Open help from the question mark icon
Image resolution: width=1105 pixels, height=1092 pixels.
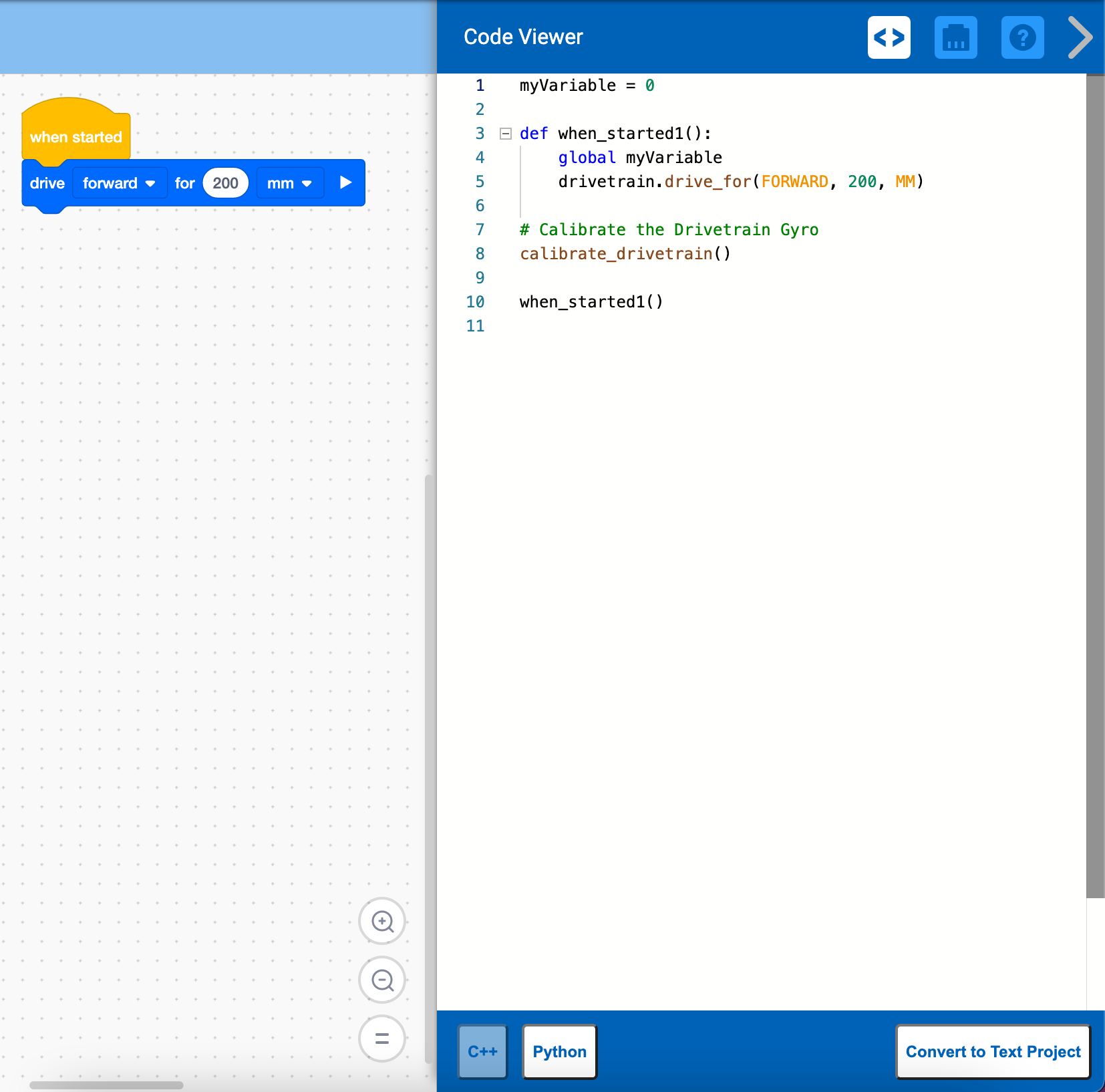coord(1021,38)
